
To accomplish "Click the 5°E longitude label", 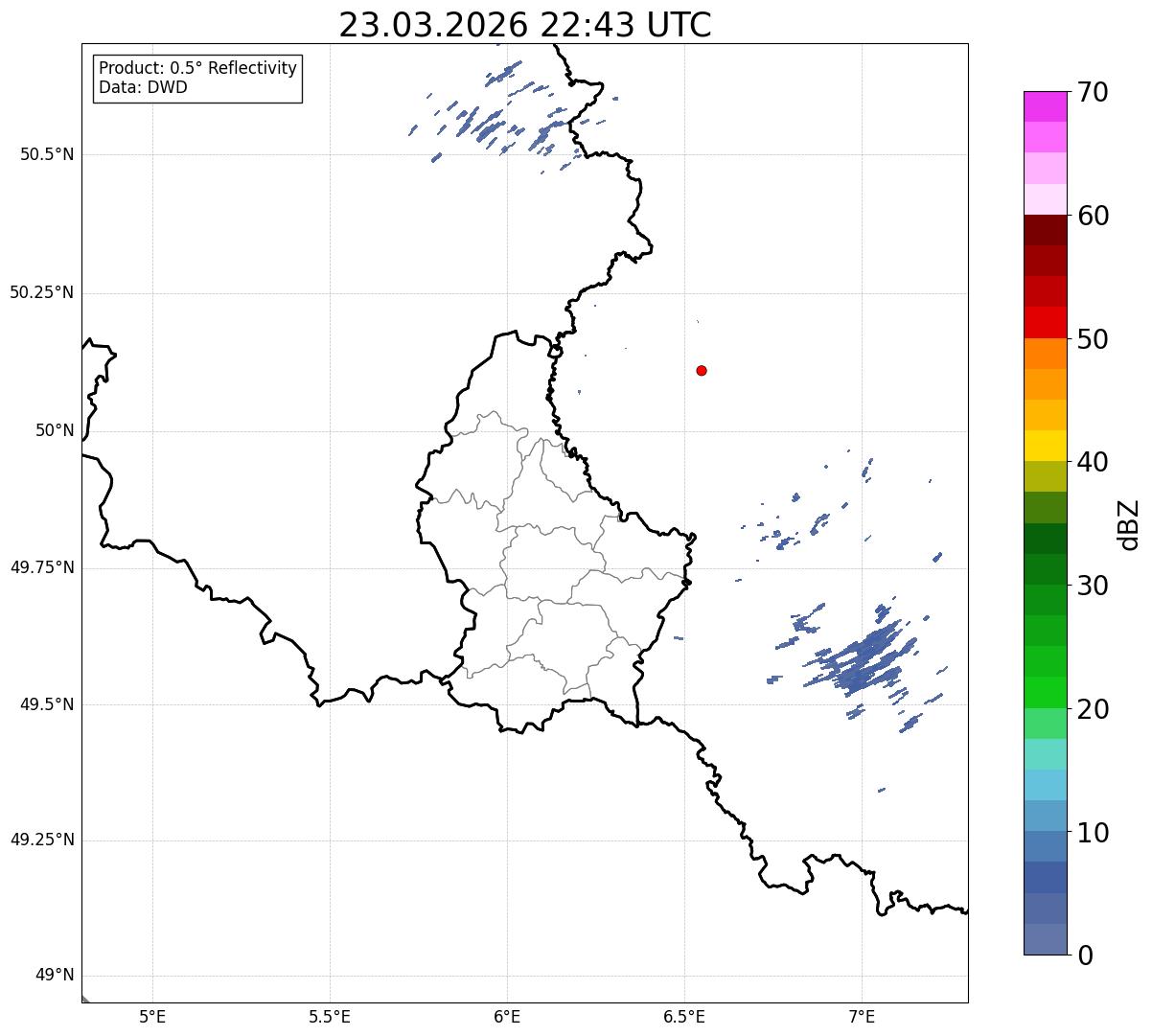I will coord(152,1016).
